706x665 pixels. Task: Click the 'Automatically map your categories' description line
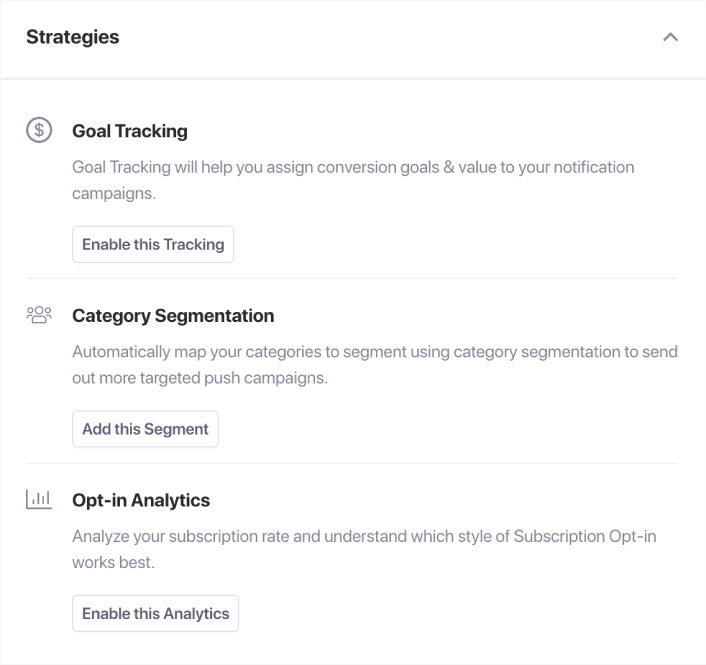(375, 352)
